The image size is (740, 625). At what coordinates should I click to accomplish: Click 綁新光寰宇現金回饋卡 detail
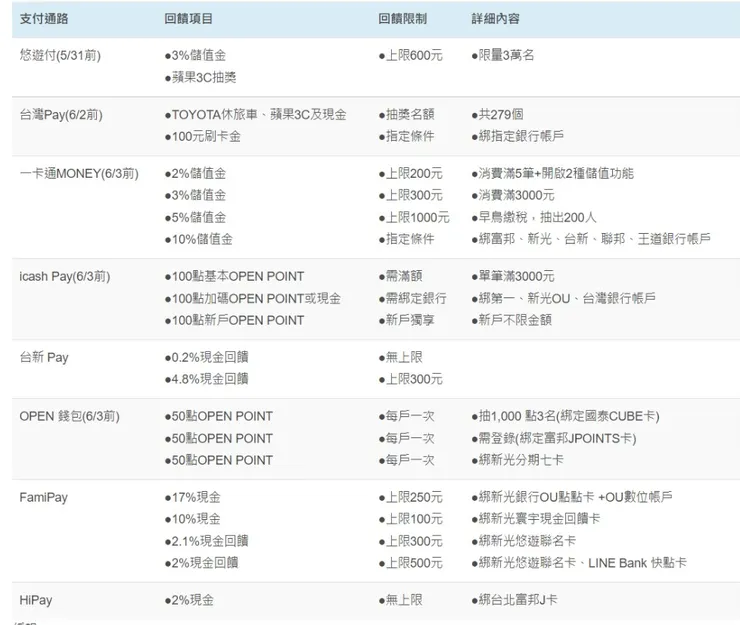(x=536, y=520)
